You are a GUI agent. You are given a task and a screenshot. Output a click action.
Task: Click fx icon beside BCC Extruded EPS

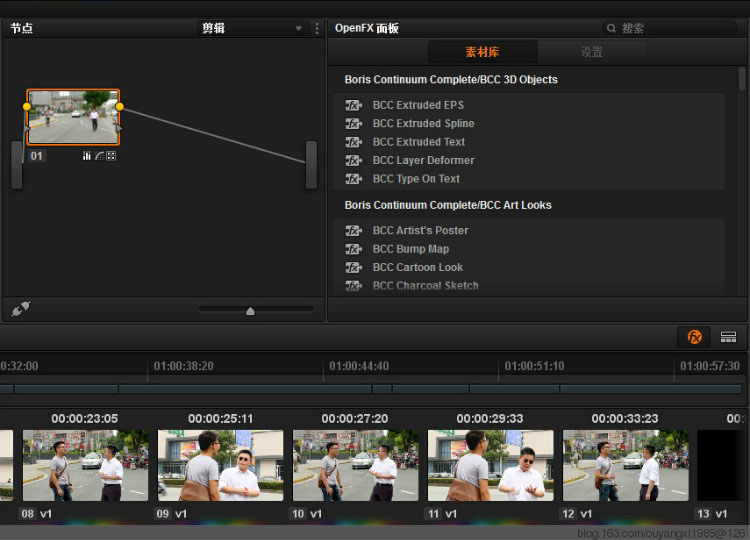point(353,105)
